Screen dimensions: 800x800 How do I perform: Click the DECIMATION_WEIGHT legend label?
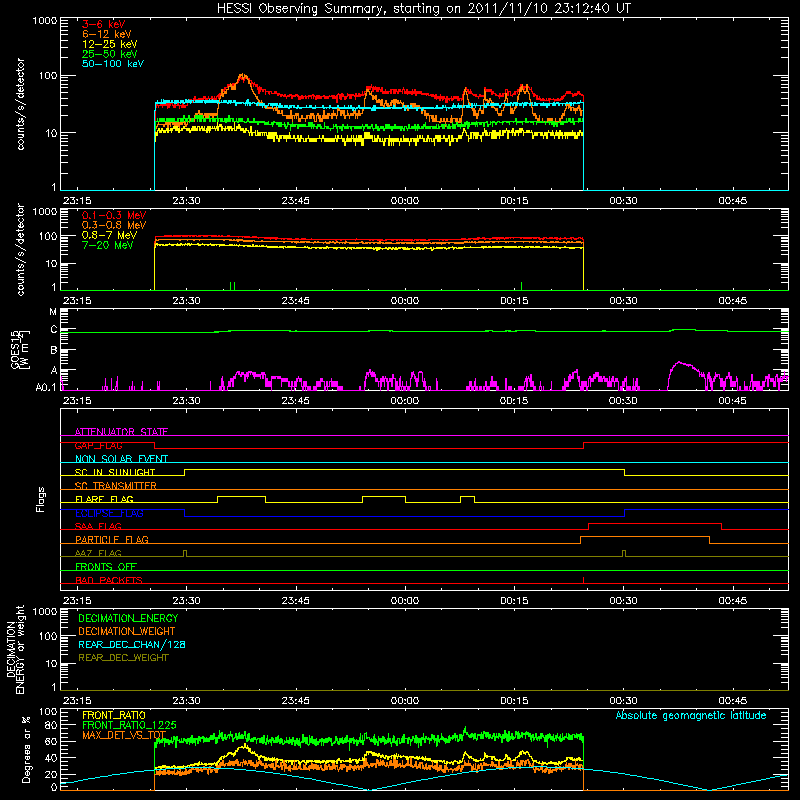127,631
